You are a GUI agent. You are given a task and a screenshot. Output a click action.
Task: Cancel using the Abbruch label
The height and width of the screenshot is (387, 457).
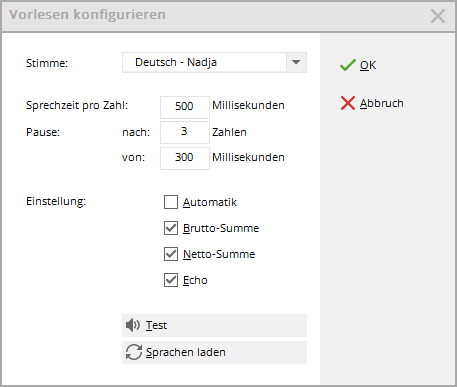[x=382, y=103]
